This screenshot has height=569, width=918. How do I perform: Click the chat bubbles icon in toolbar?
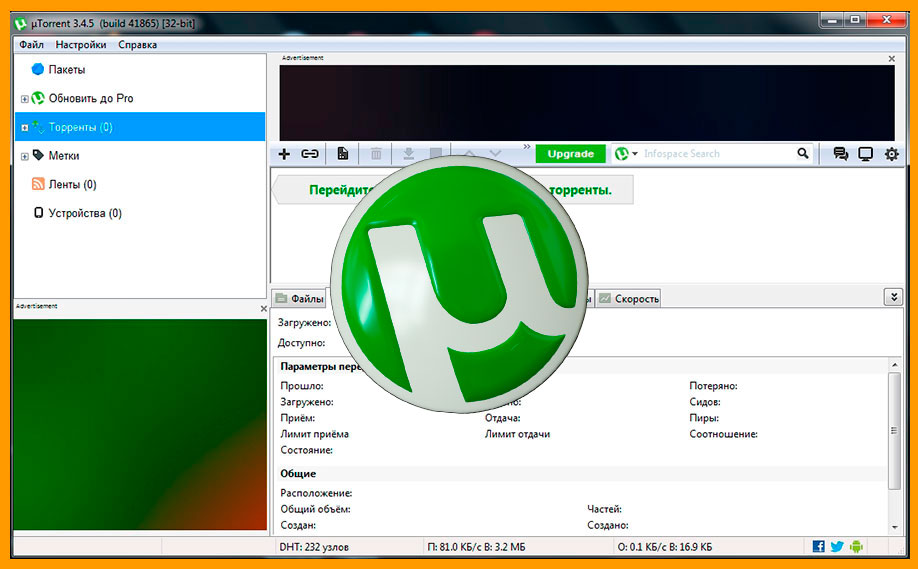click(841, 154)
